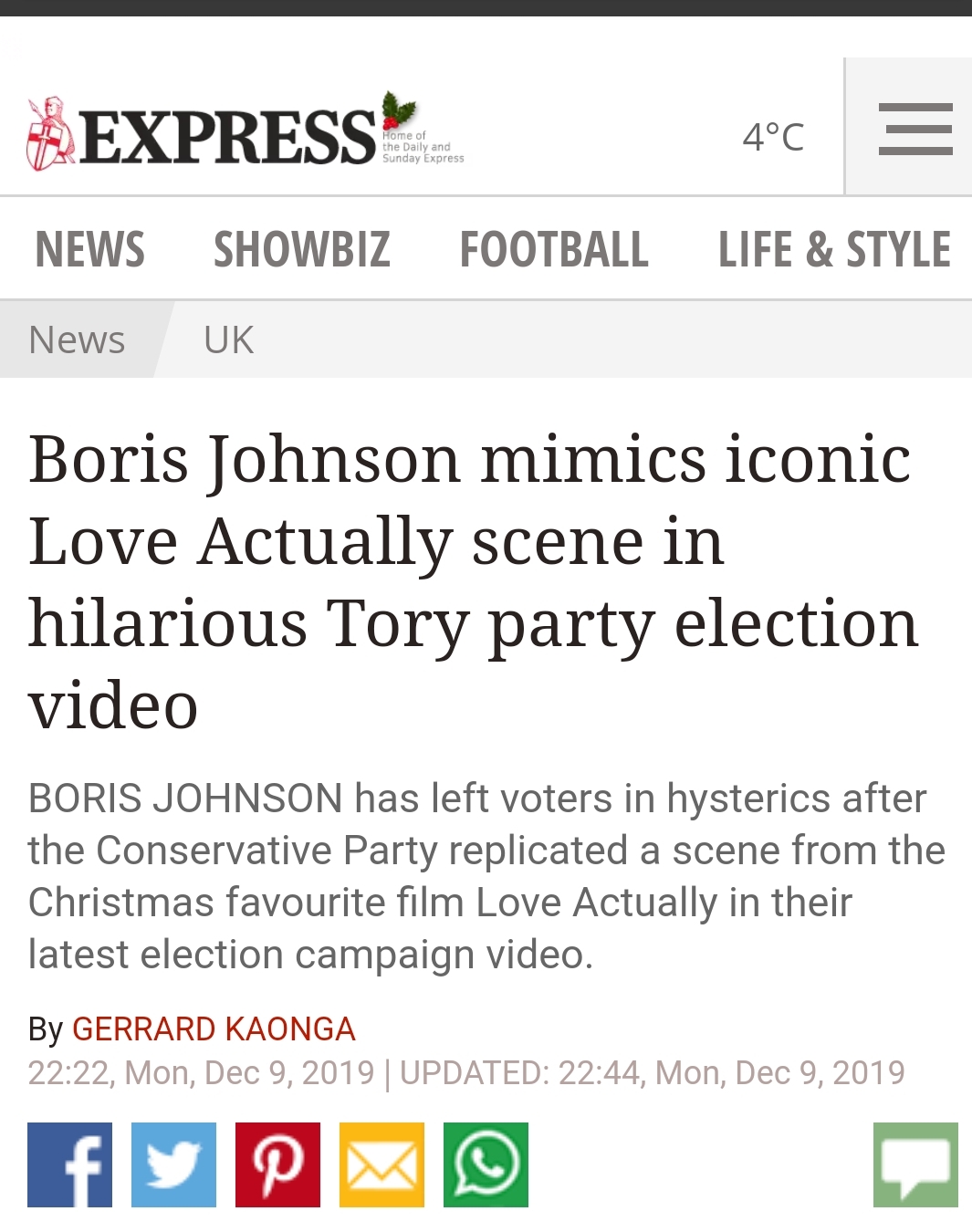Screen dimensions: 972x1232
Task: Click the article summary paragraph
Action: [x=486, y=876]
